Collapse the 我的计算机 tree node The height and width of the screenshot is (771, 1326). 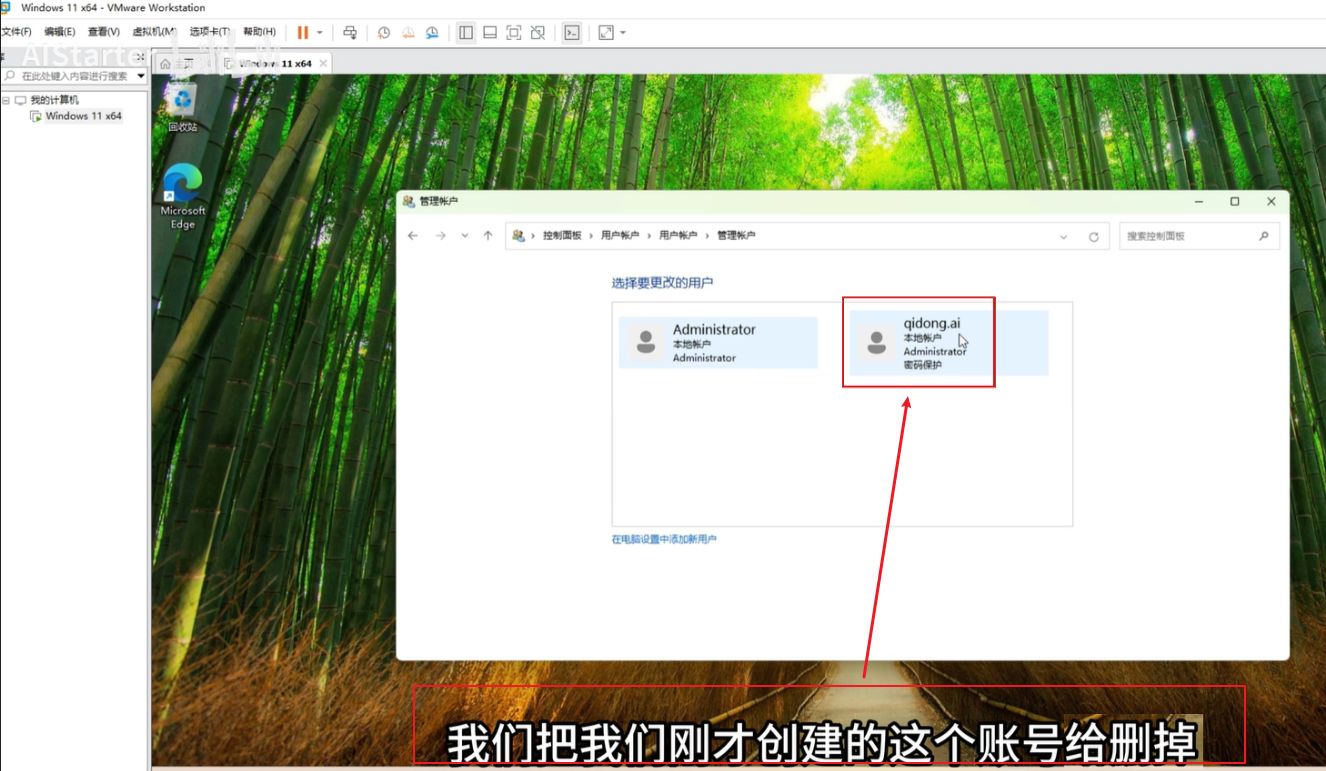[6, 100]
